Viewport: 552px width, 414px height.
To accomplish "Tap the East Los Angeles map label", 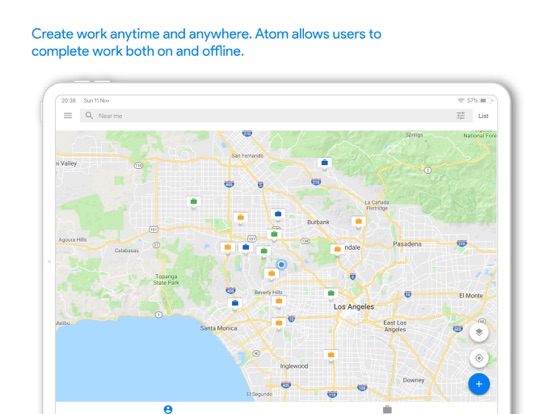I will point(395,326).
